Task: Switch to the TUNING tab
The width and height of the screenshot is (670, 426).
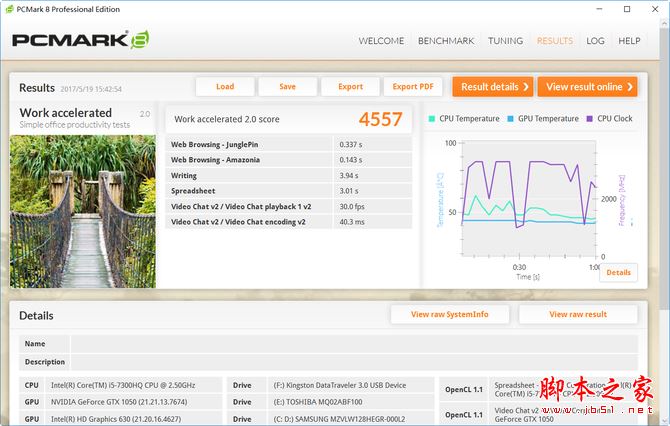Action: (505, 41)
